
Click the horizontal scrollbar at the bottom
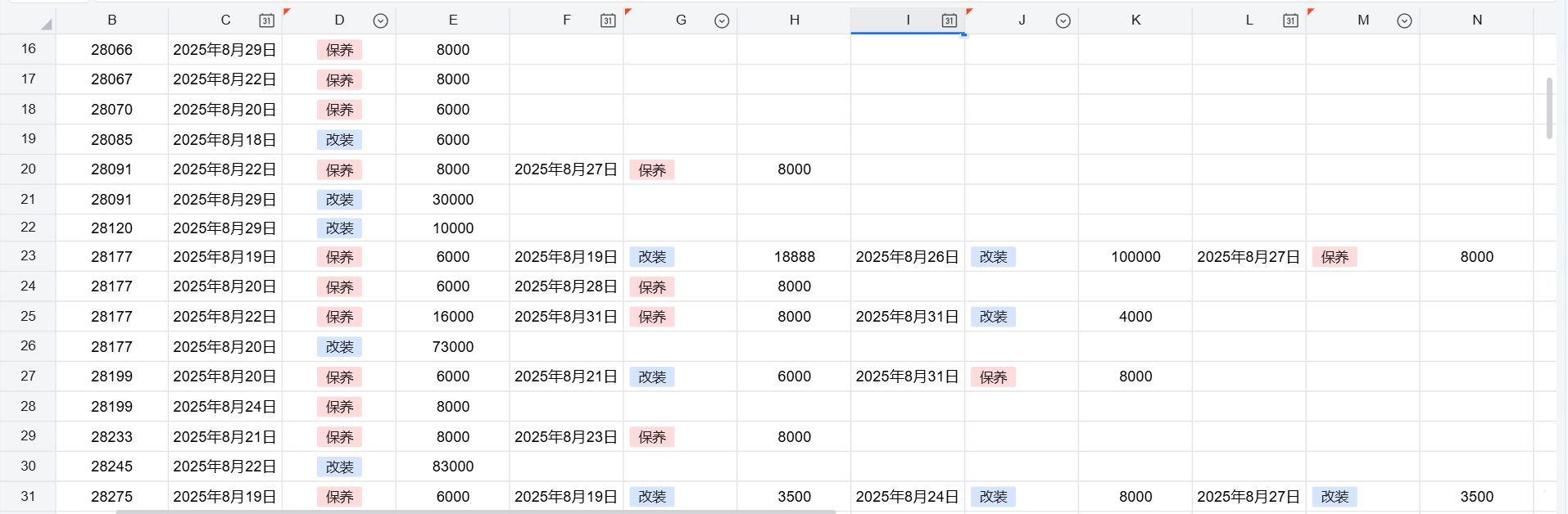click(x=475, y=512)
